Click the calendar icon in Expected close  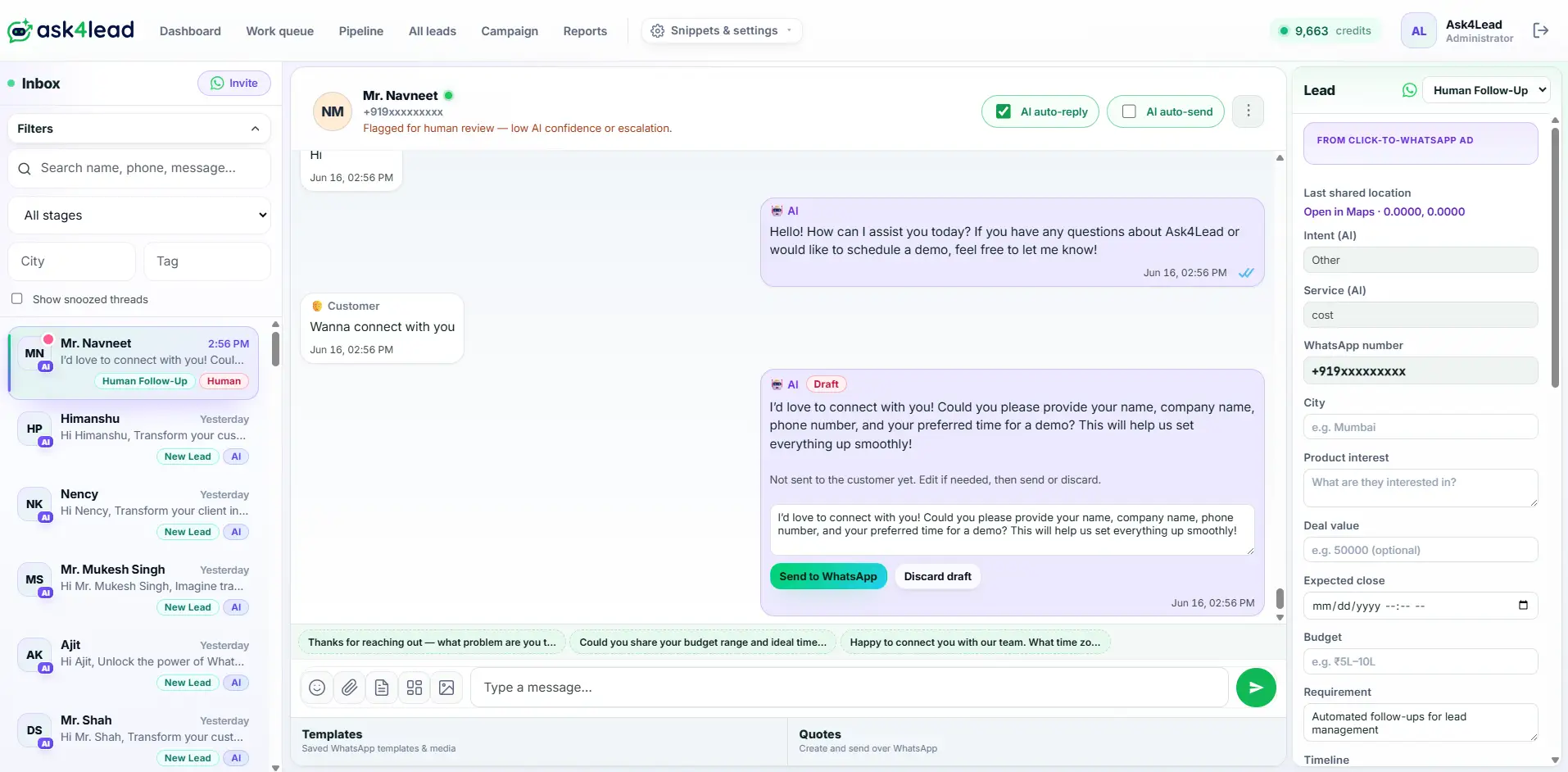pyautogui.click(x=1523, y=606)
